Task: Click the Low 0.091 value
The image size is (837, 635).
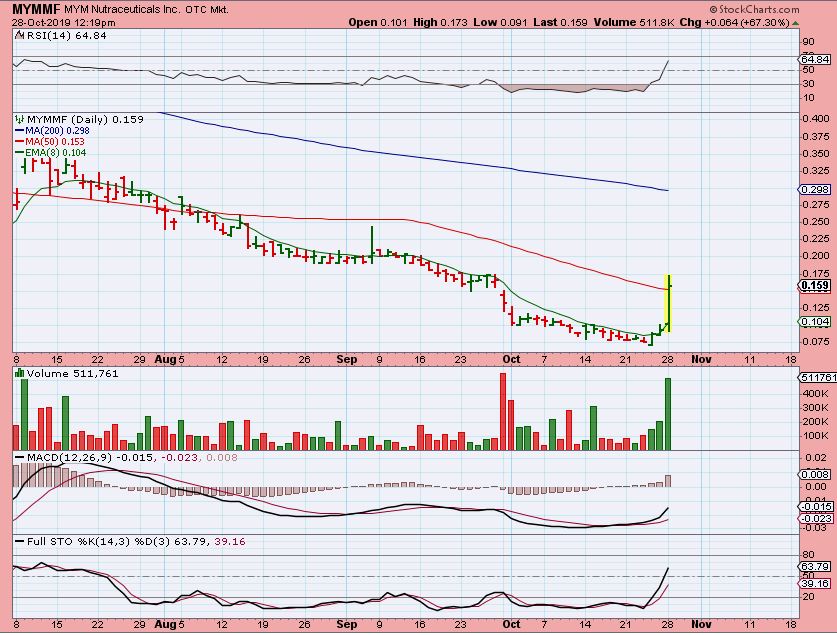Action: coord(500,22)
